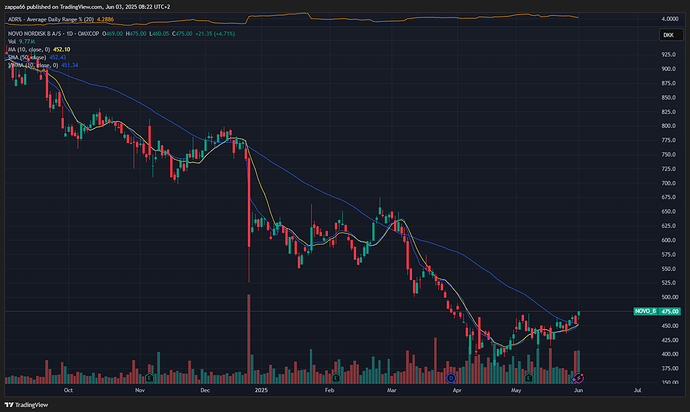Click the 500.00 price scale label
Screen dimensions: 690x412
tap(669, 297)
